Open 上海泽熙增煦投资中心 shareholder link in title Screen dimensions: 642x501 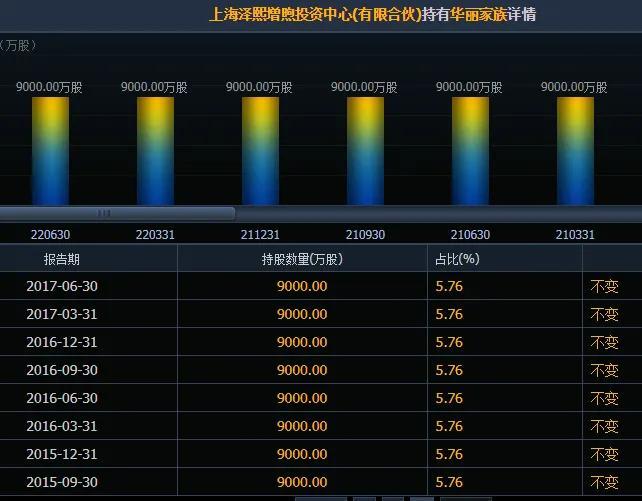(x=315, y=15)
